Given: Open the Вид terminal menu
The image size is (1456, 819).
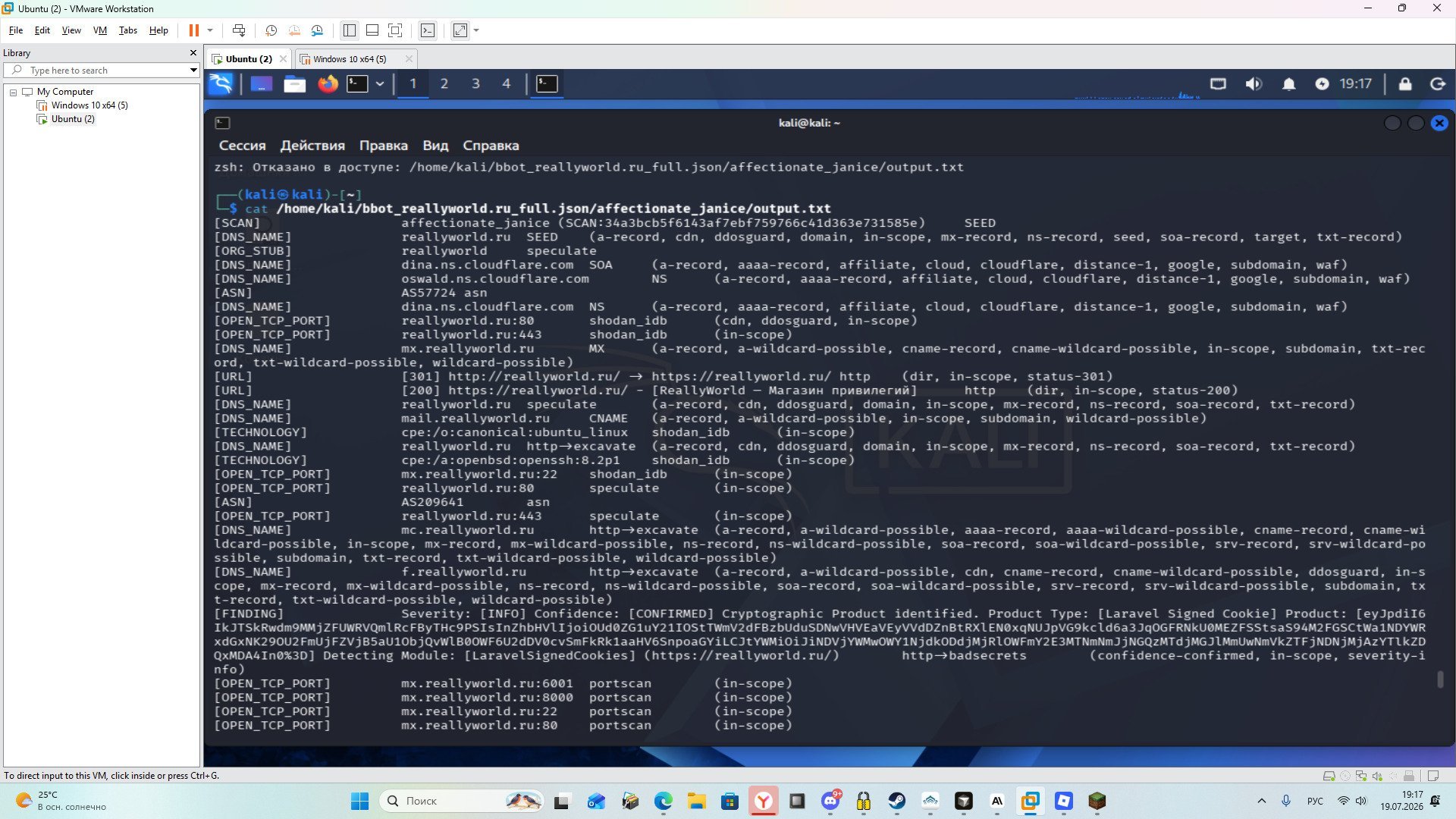Looking at the screenshot, I should [435, 146].
